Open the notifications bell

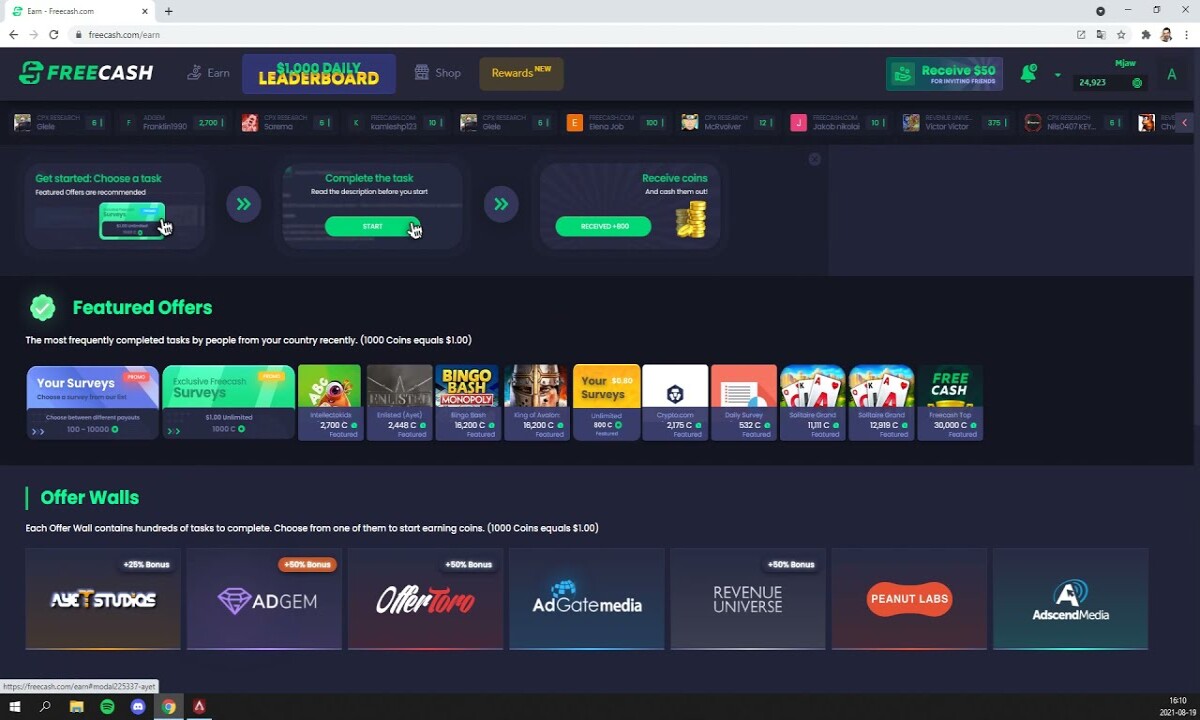tap(1028, 73)
